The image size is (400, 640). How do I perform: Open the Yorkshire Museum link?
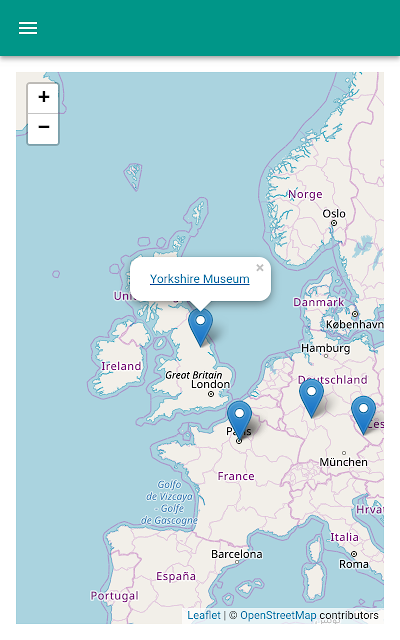pos(200,279)
